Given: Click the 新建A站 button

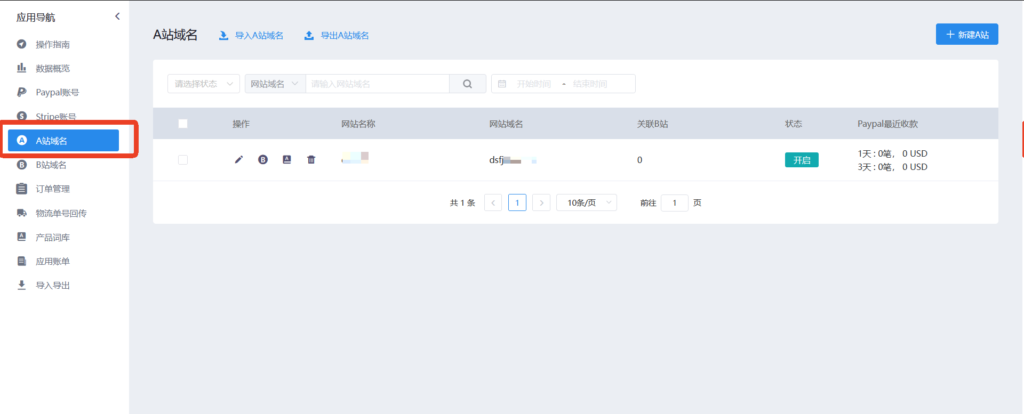Looking at the screenshot, I should [x=966, y=35].
